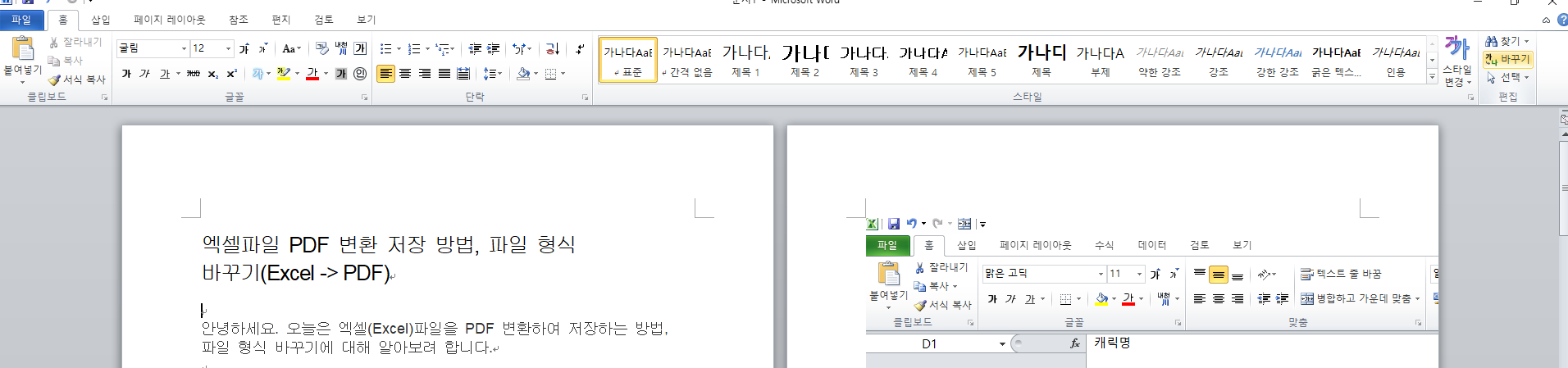
Task: Toggle justify alignment in Word paragraph group
Action: [444, 74]
